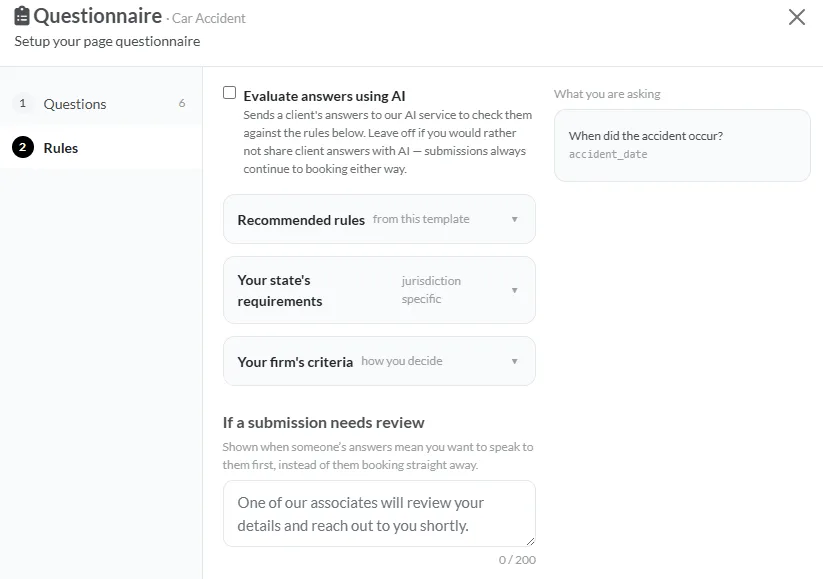Viewport: 823px width, 579px height.
Task: Select the accident date question card
Action: (x=682, y=145)
